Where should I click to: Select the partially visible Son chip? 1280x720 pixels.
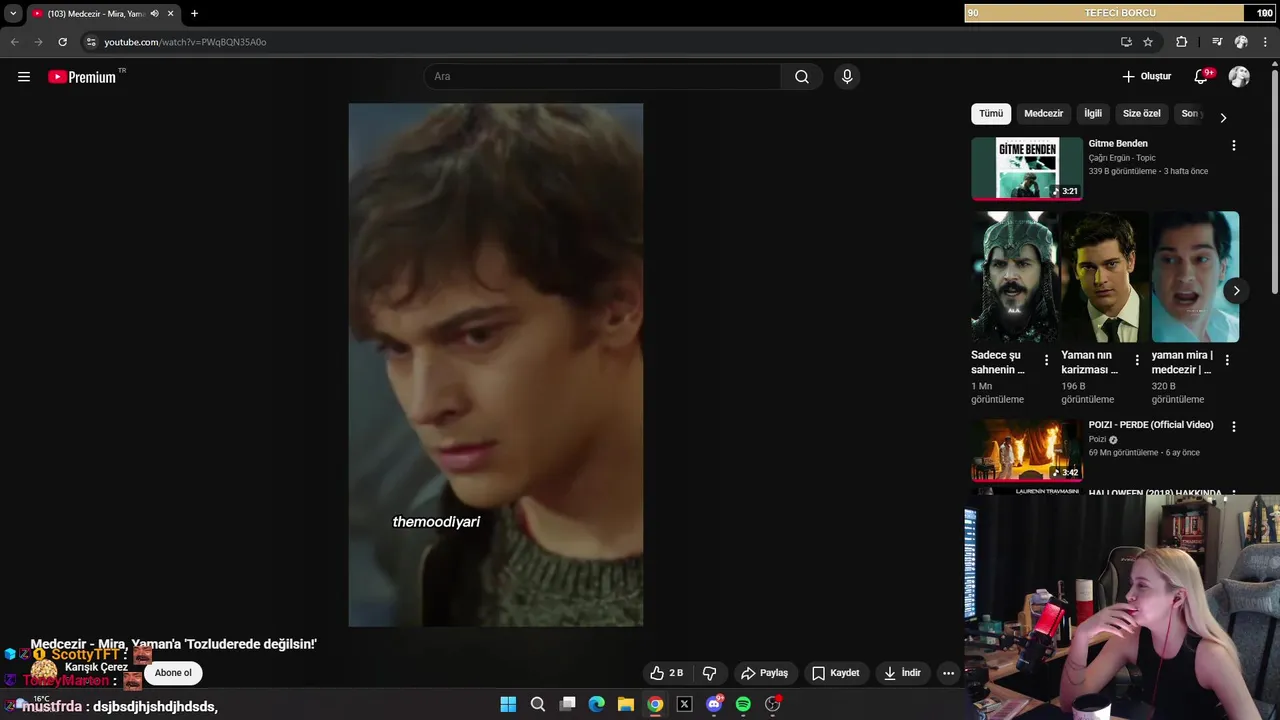click(1189, 114)
